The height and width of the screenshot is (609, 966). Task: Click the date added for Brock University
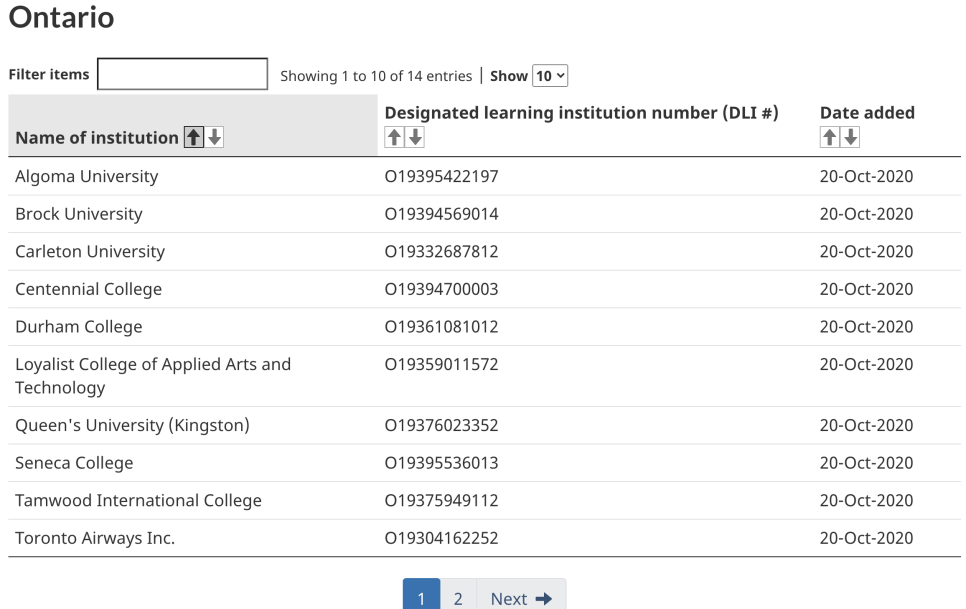pos(866,214)
